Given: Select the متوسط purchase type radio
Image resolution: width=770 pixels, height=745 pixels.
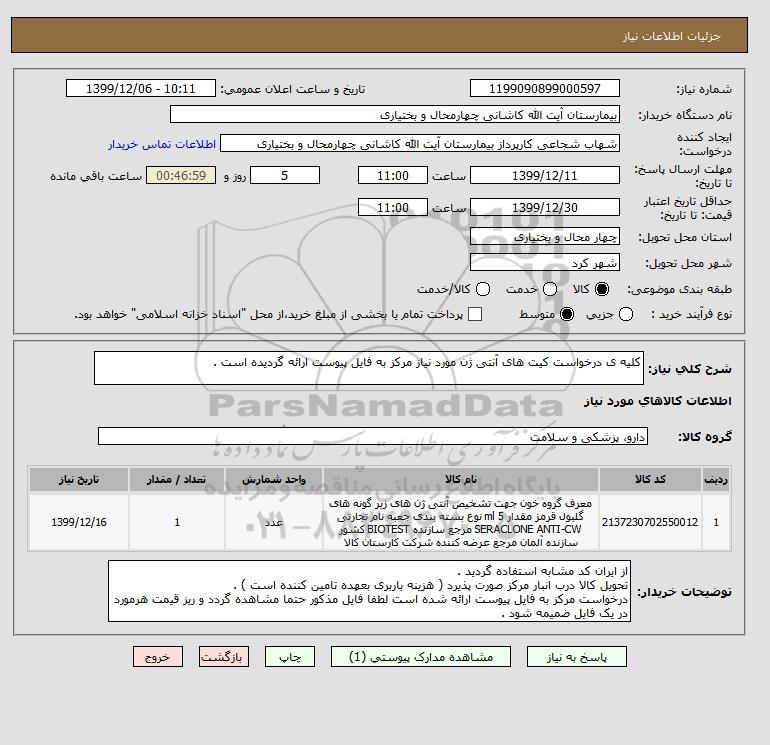Looking at the screenshot, I should click(567, 314).
